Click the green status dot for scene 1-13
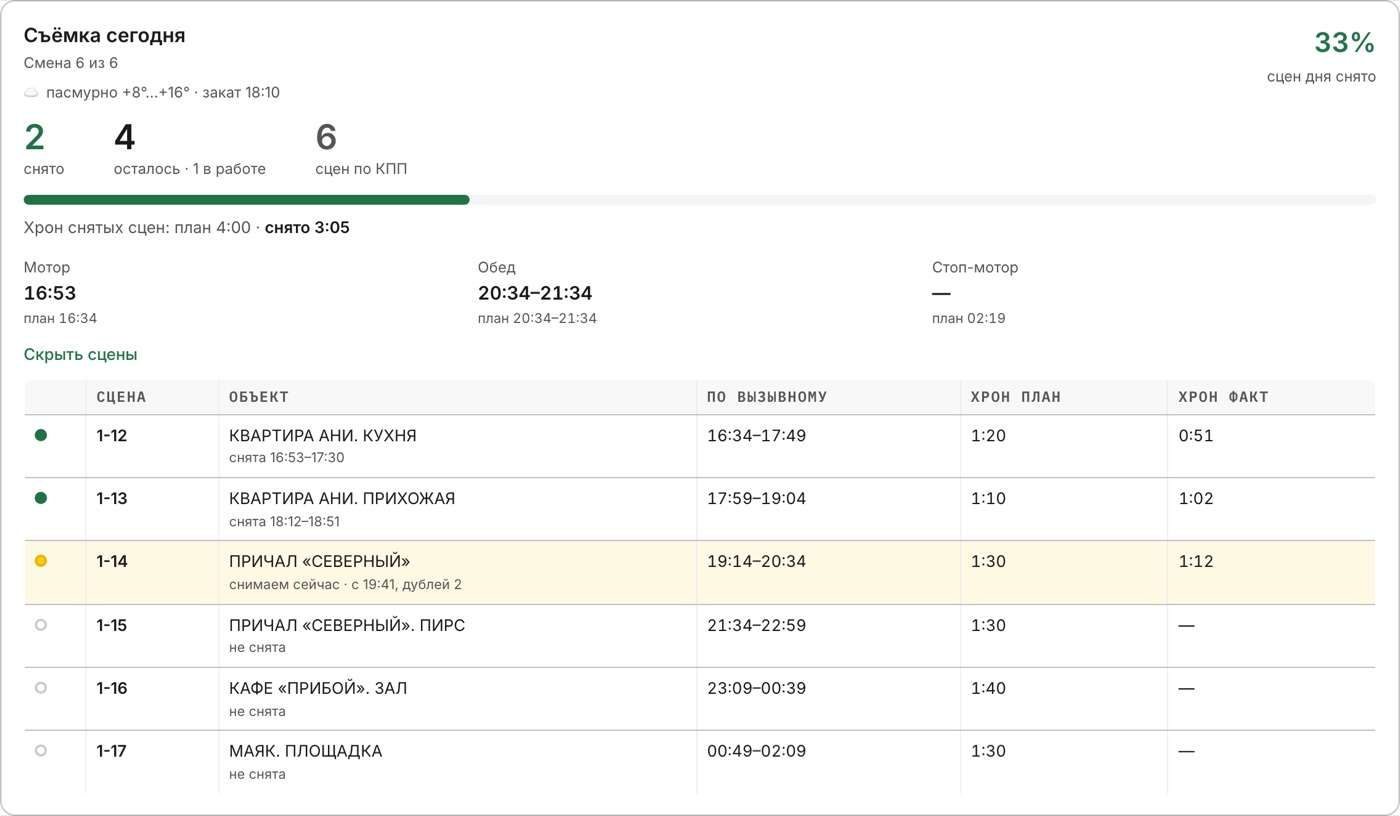 pyautogui.click(x=41, y=498)
